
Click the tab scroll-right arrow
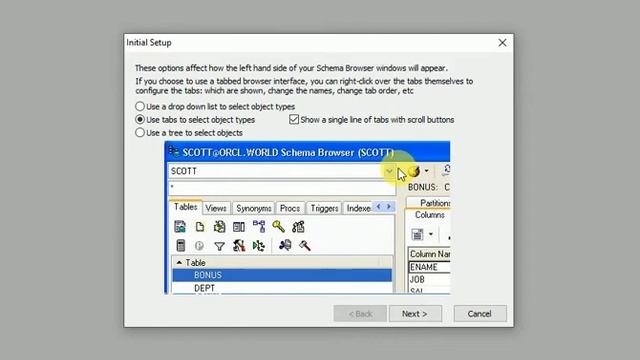(389, 207)
